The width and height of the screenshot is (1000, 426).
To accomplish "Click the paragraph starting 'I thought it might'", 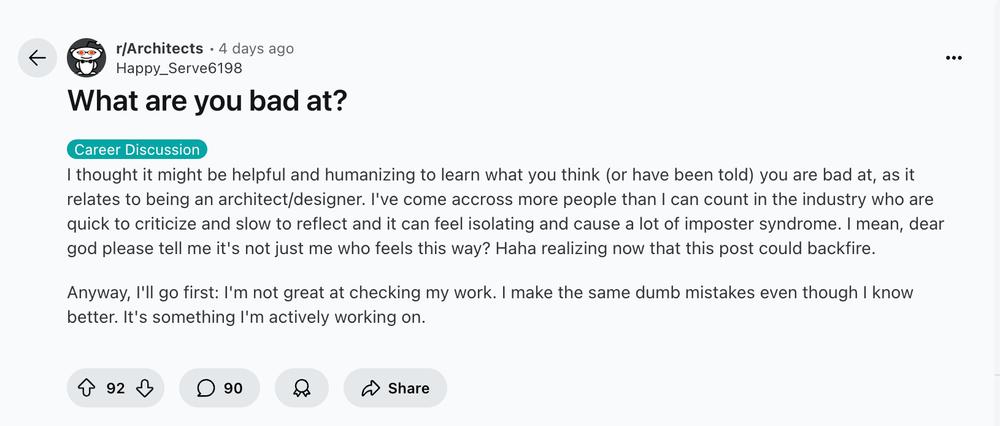I will (x=505, y=212).
